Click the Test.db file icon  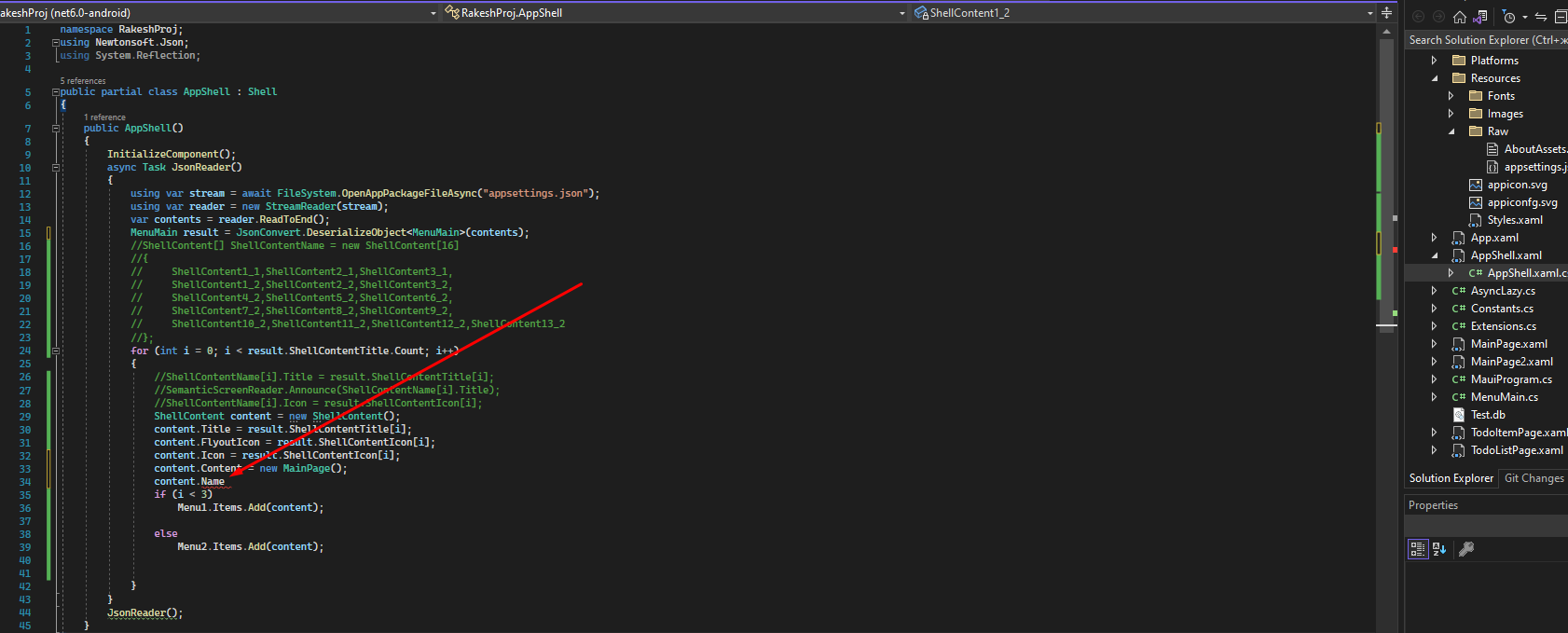pos(1459,415)
